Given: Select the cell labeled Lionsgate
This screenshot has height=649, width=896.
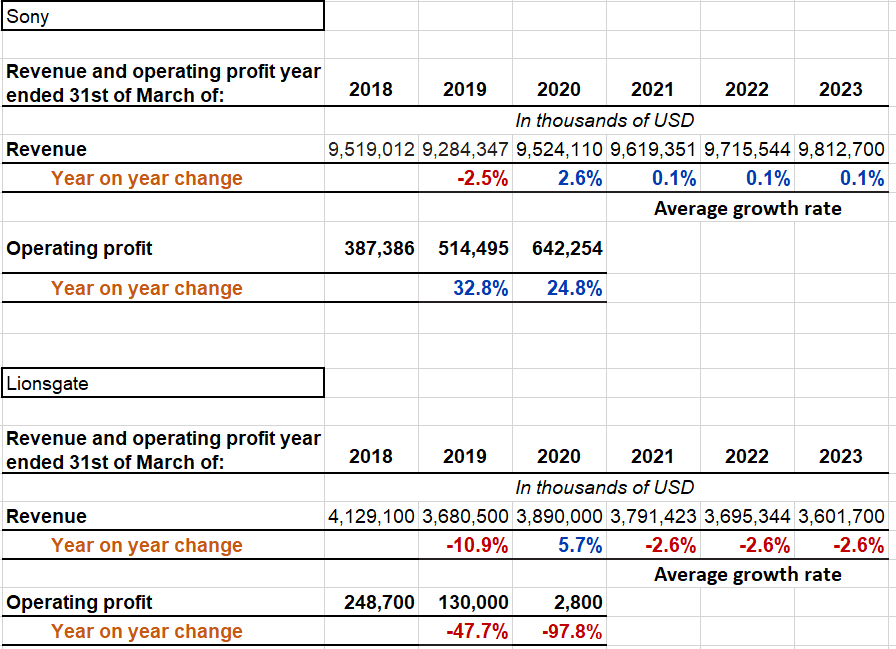Looking at the screenshot, I should (x=163, y=383).
